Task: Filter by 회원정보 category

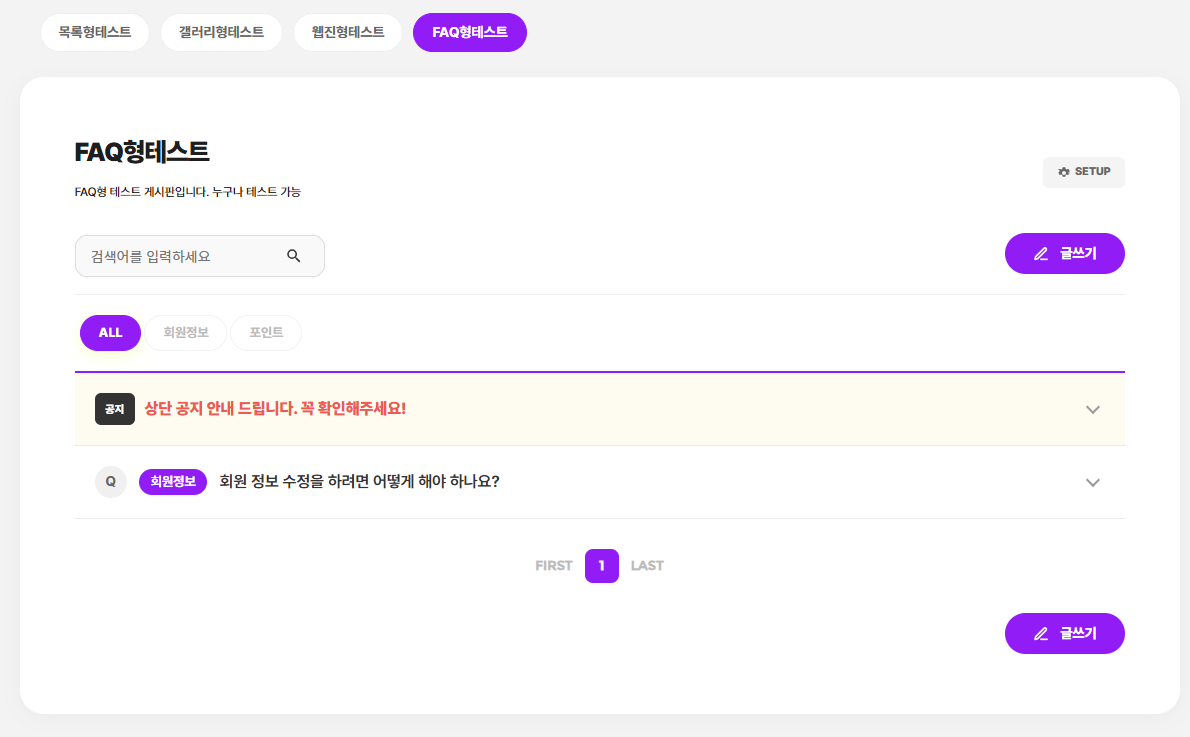Action: 186,333
